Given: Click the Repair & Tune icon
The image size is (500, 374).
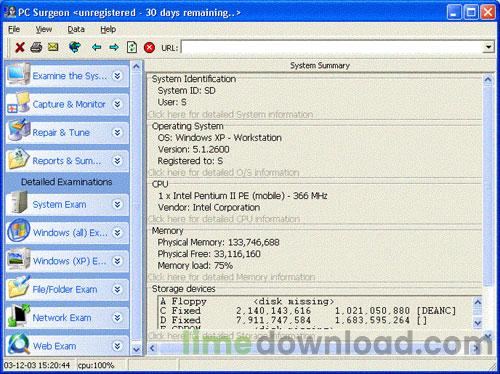Looking at the screenshot, I should click(x=19, y=130).
